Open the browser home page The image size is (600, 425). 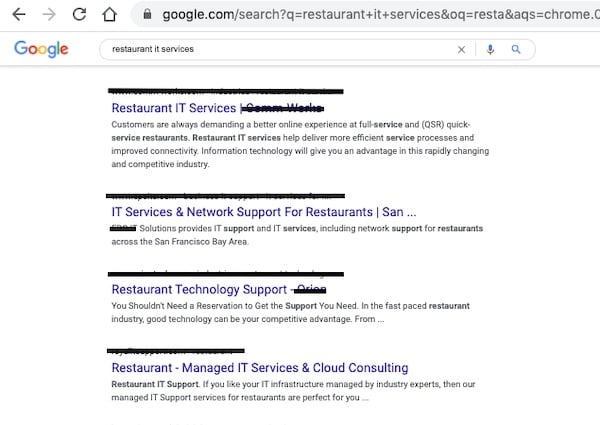pyautogui.click(x=110, y=15)
